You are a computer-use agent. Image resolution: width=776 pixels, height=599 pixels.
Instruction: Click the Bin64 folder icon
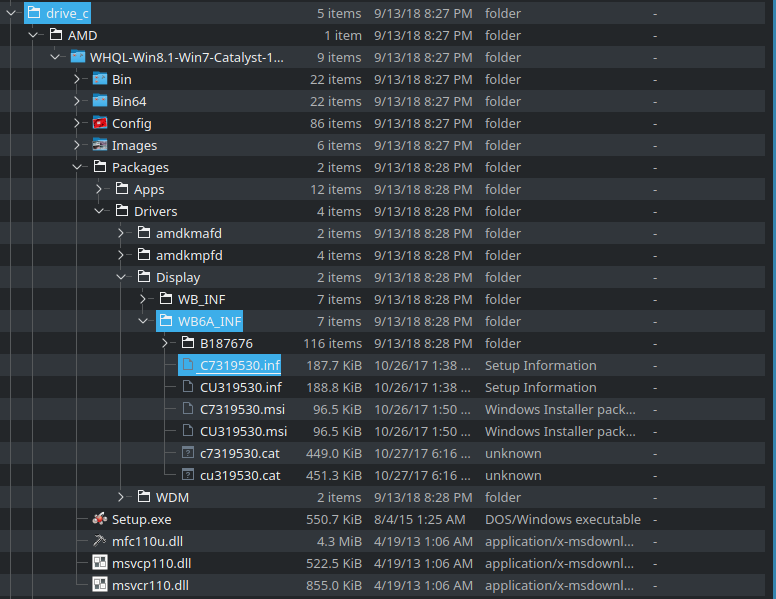(100, 101)
